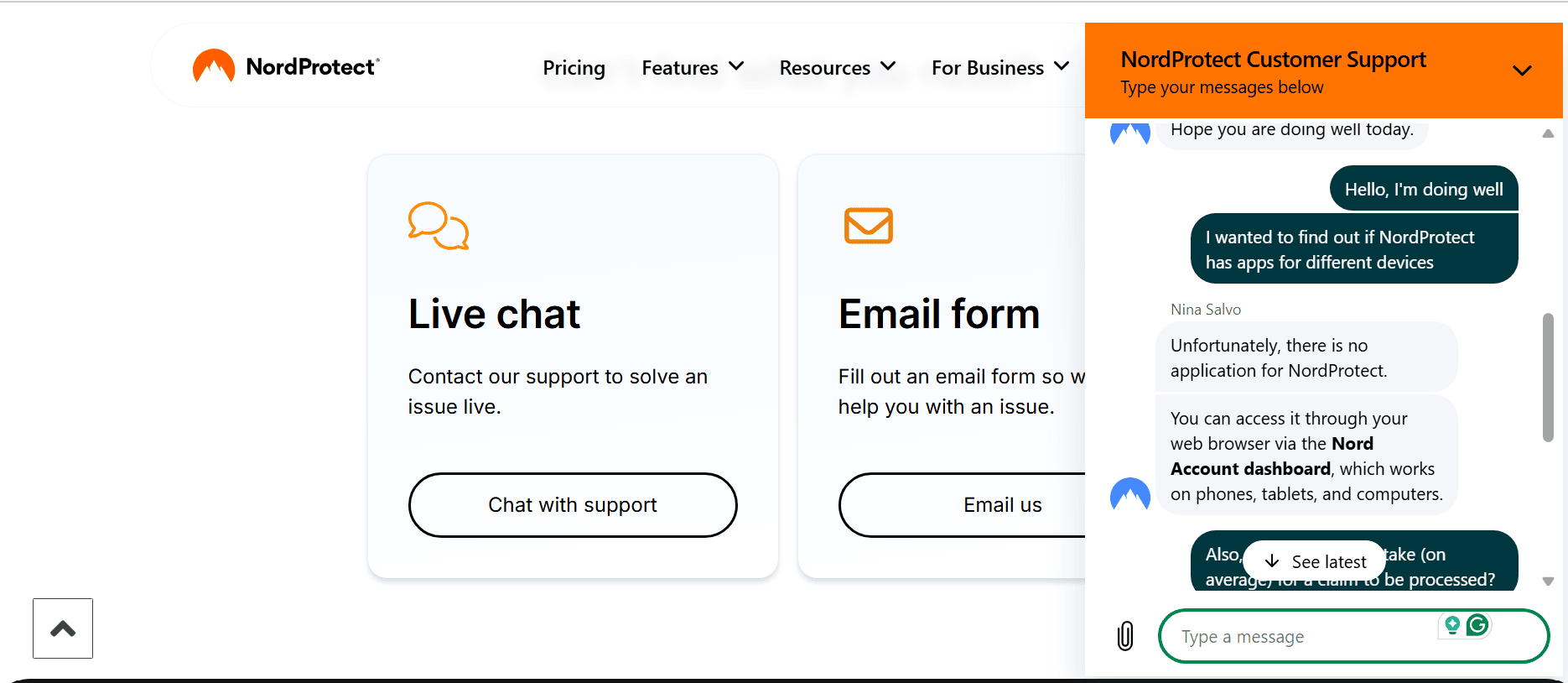Click the NordProtect logo
Screen dimensions: 1568x683
[286, 66]
